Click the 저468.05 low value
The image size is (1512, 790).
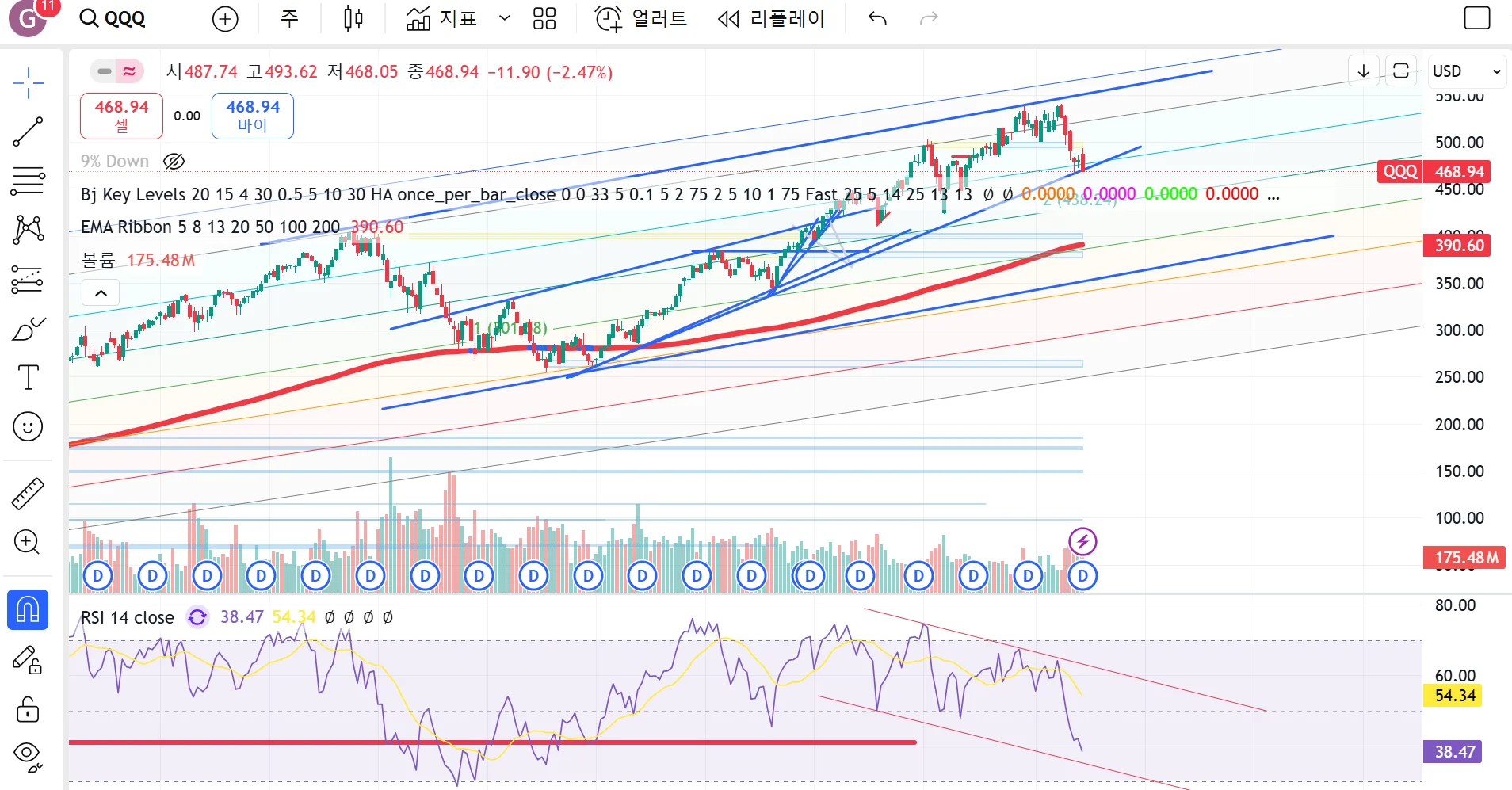363,72
